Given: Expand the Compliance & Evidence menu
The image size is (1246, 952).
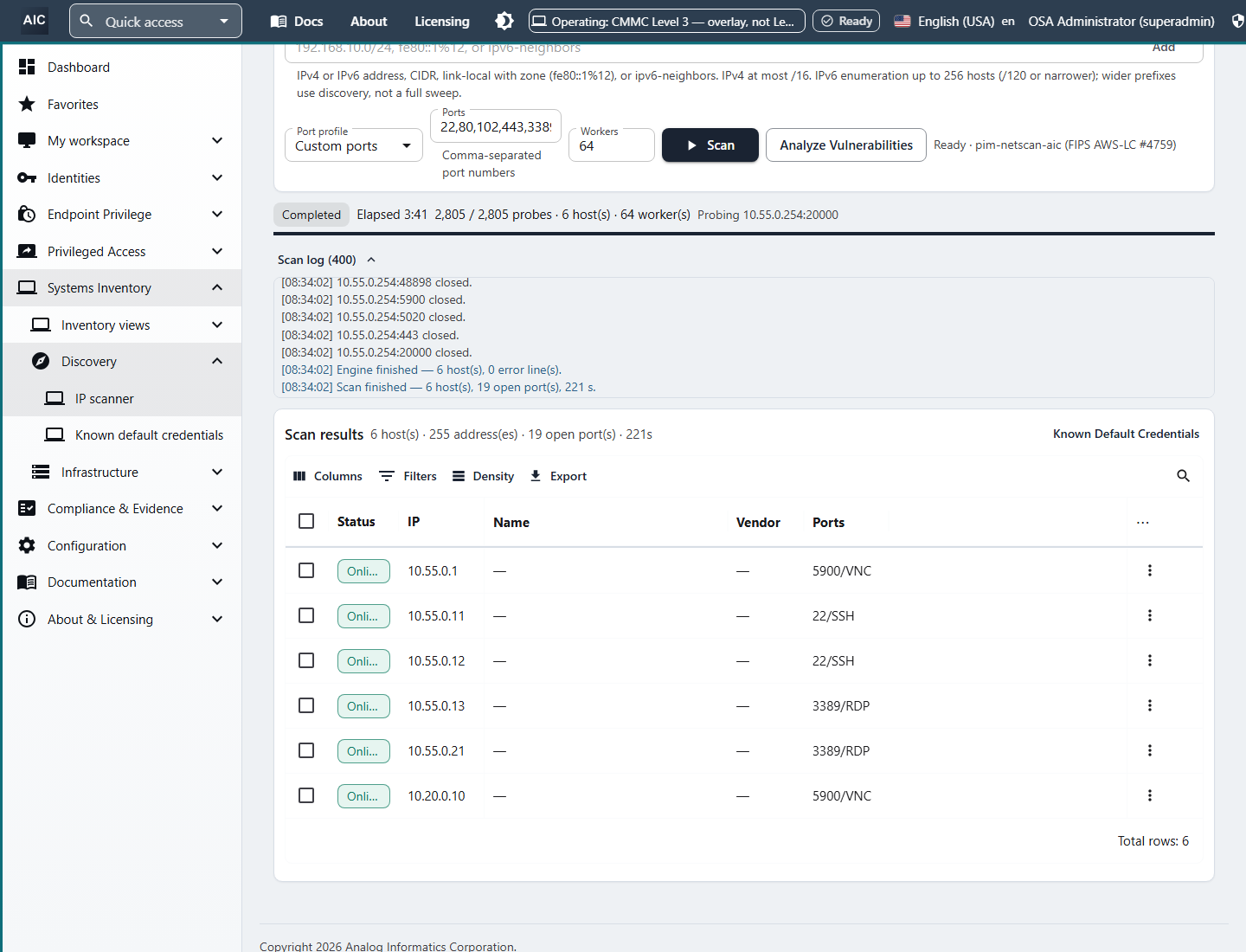Looking at the screenshot, I should tap(122, 508).
